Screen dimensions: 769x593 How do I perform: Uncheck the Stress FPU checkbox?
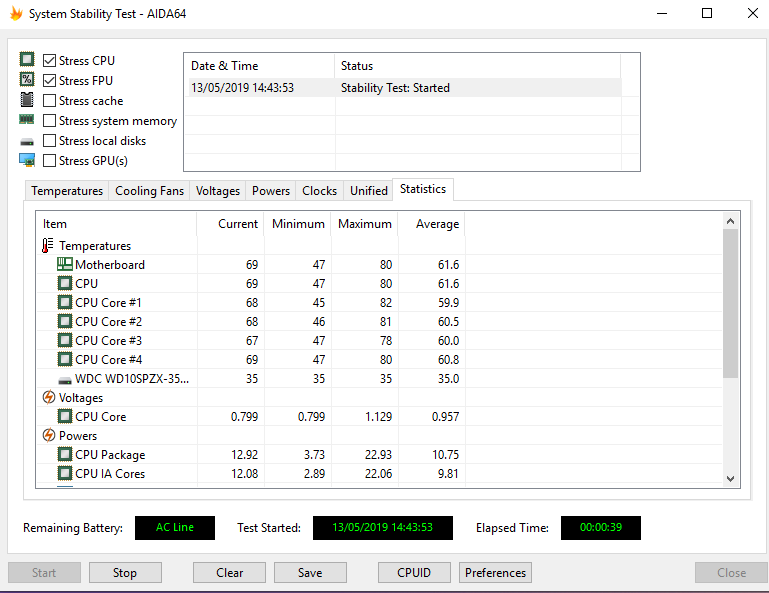(x=50, y=80)
